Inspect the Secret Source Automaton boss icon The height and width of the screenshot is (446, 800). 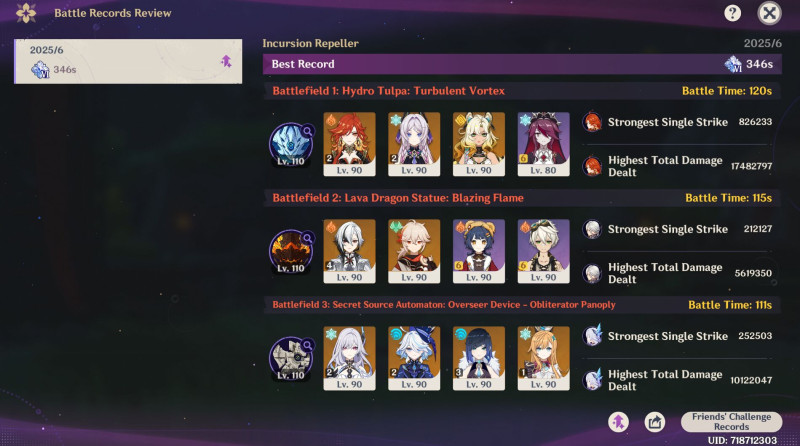291,359
